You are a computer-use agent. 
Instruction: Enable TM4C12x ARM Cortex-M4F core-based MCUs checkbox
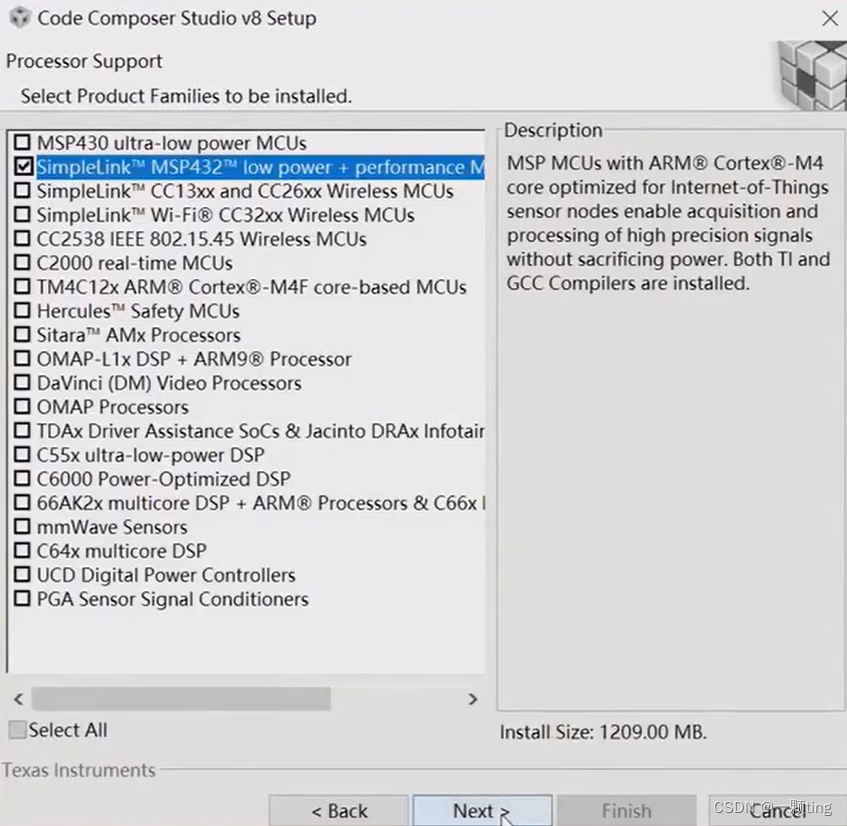pyautogui.click(x=22, y=286)
